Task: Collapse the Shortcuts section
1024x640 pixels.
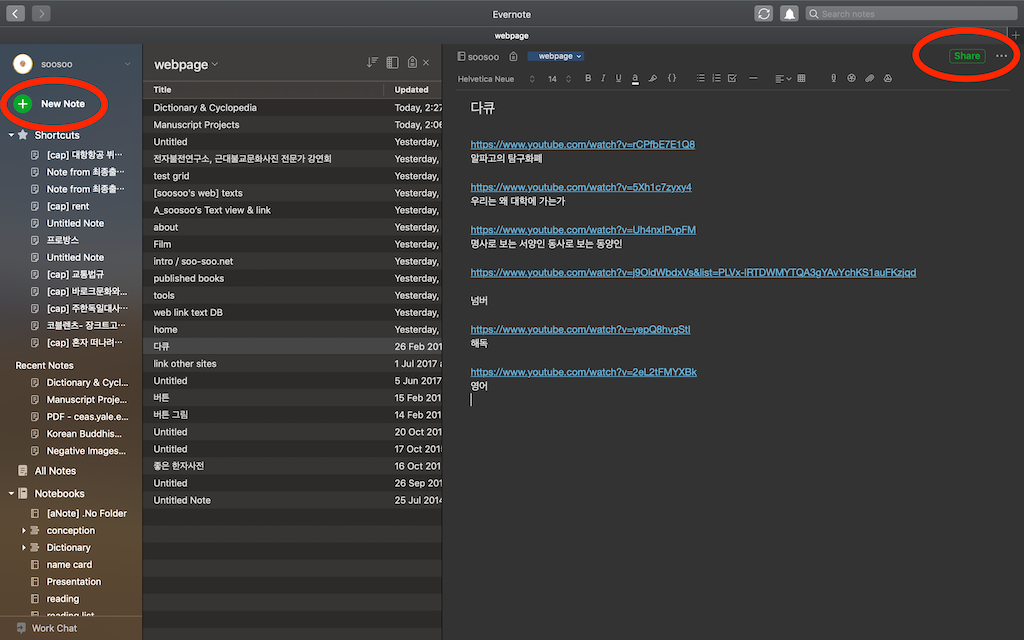Action: tap(11, 135)
